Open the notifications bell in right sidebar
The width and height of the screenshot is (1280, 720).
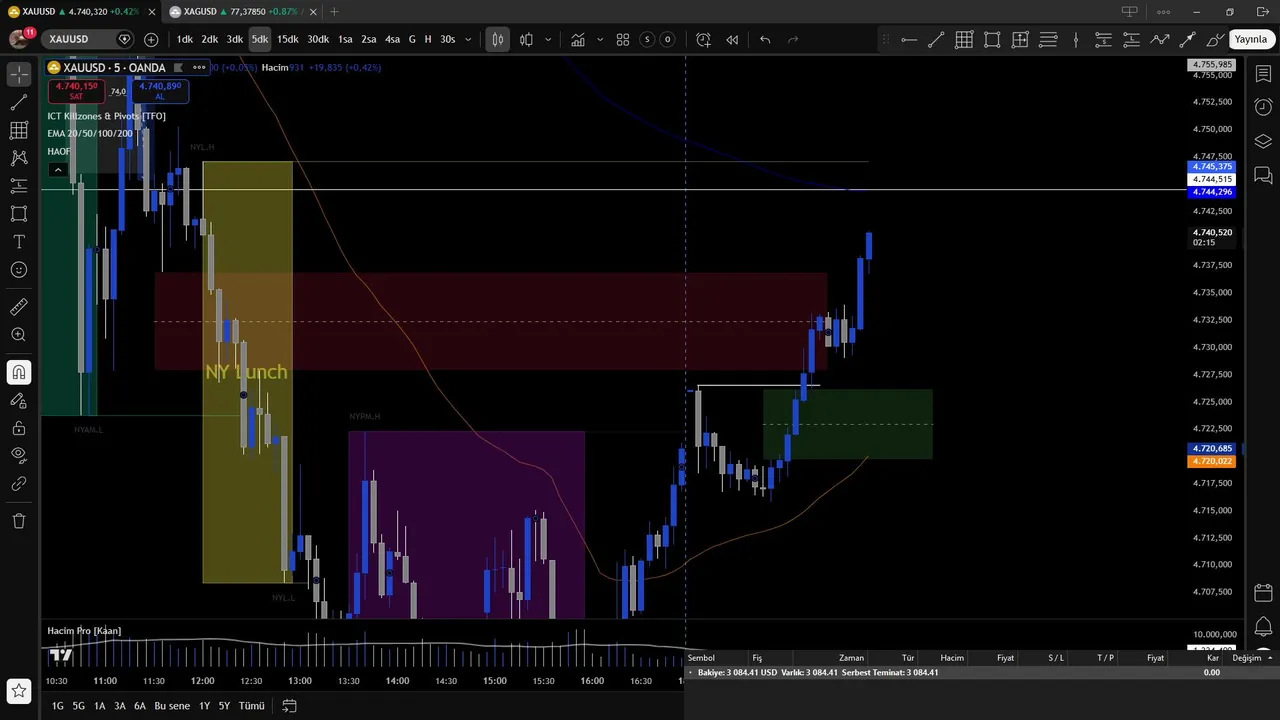1263,627
